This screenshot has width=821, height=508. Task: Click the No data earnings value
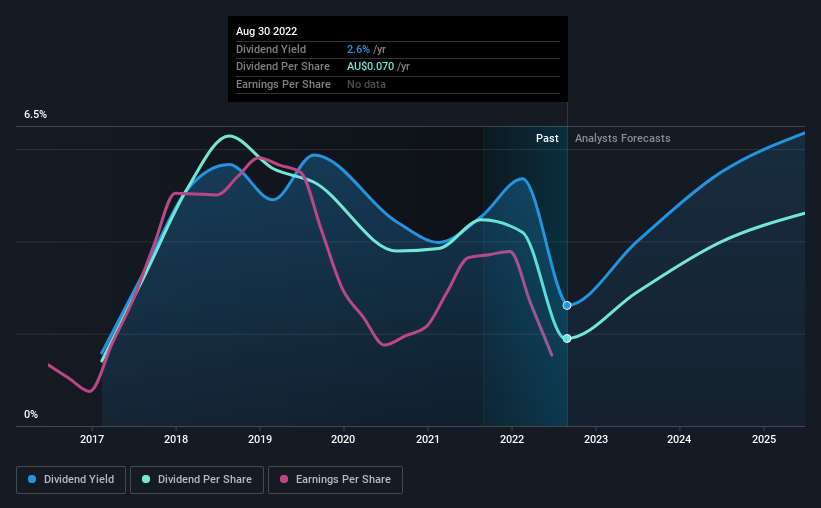(x=367, y=84)
